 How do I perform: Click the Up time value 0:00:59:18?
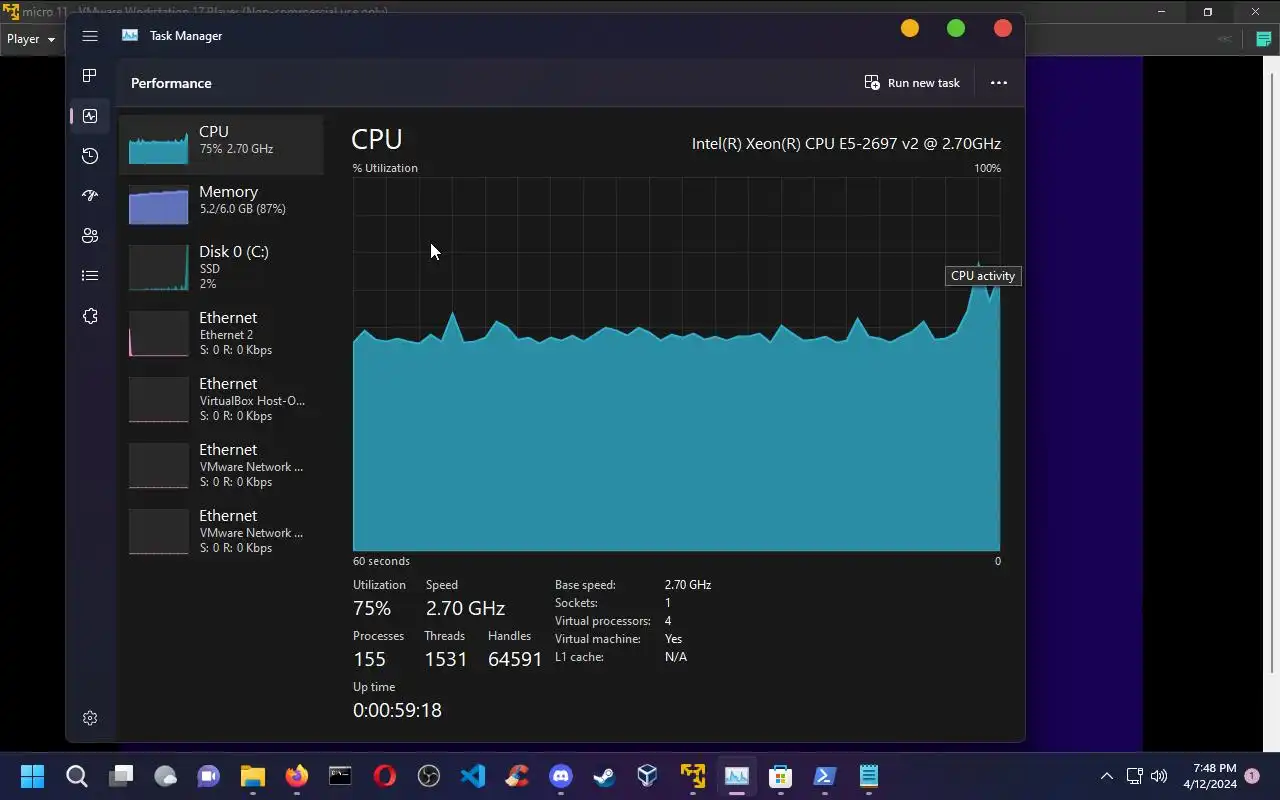397,710
